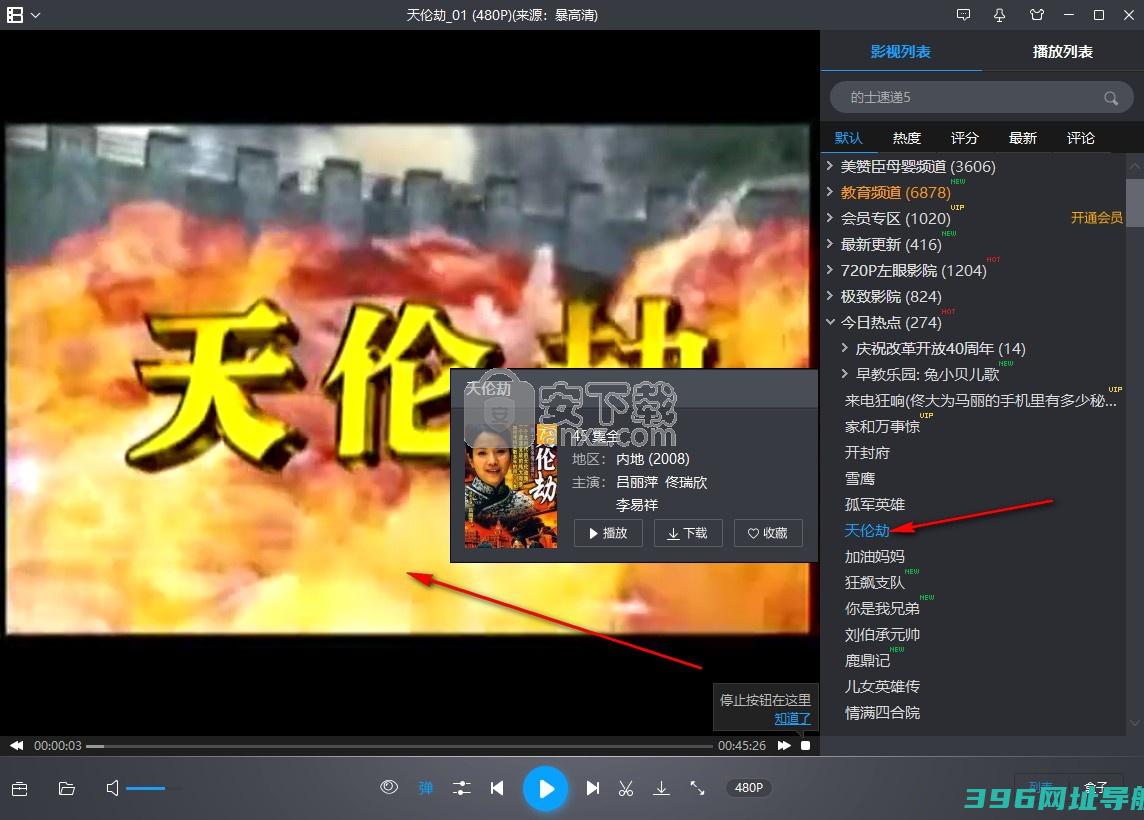This screenshot has width=1144, height=820.
Task: Click the rewind button on the progress bar
Action: (x=17, y=746)
